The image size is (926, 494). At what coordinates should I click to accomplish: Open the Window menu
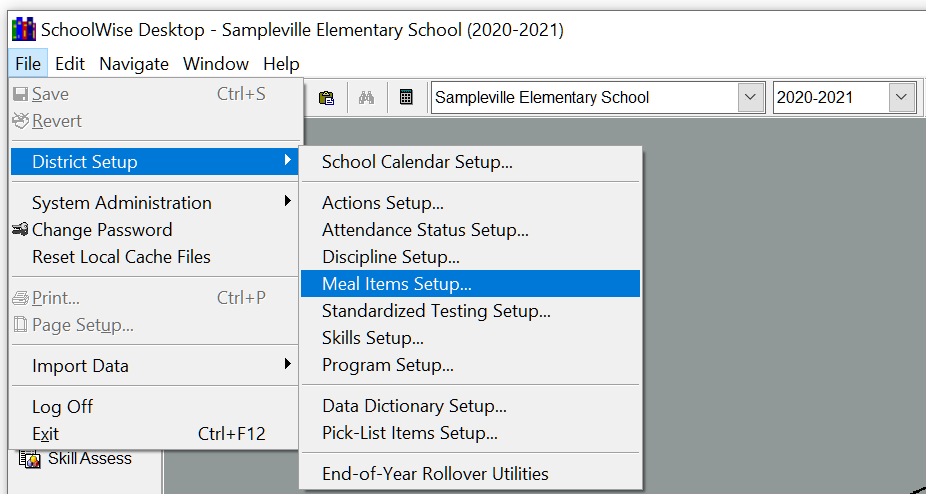pos(216,63)
